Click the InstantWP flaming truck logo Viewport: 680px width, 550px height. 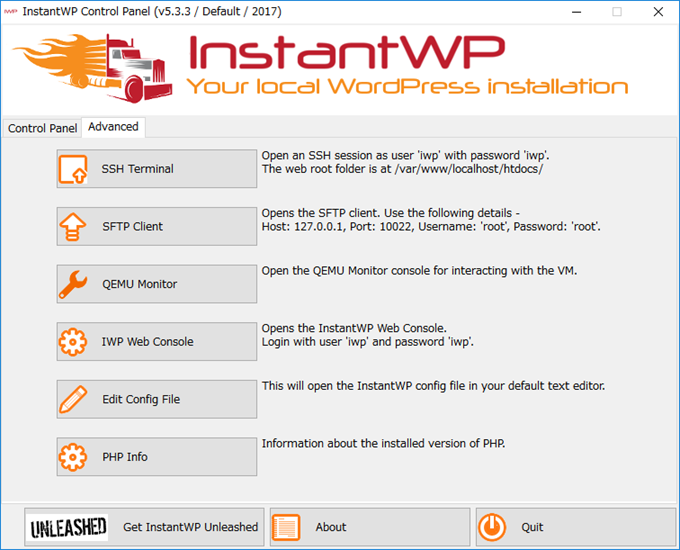(x=93, y=68)
